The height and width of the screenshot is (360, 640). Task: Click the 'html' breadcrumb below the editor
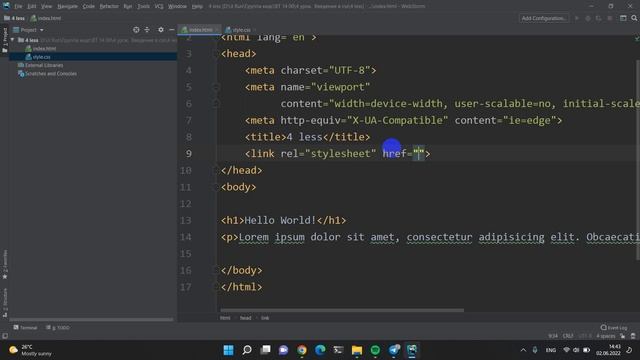tap(225, 318)
